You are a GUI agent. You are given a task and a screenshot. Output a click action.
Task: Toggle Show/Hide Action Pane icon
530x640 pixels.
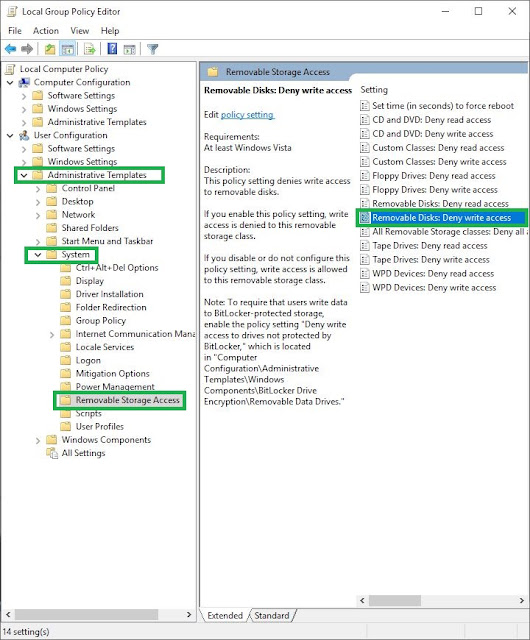129,49
